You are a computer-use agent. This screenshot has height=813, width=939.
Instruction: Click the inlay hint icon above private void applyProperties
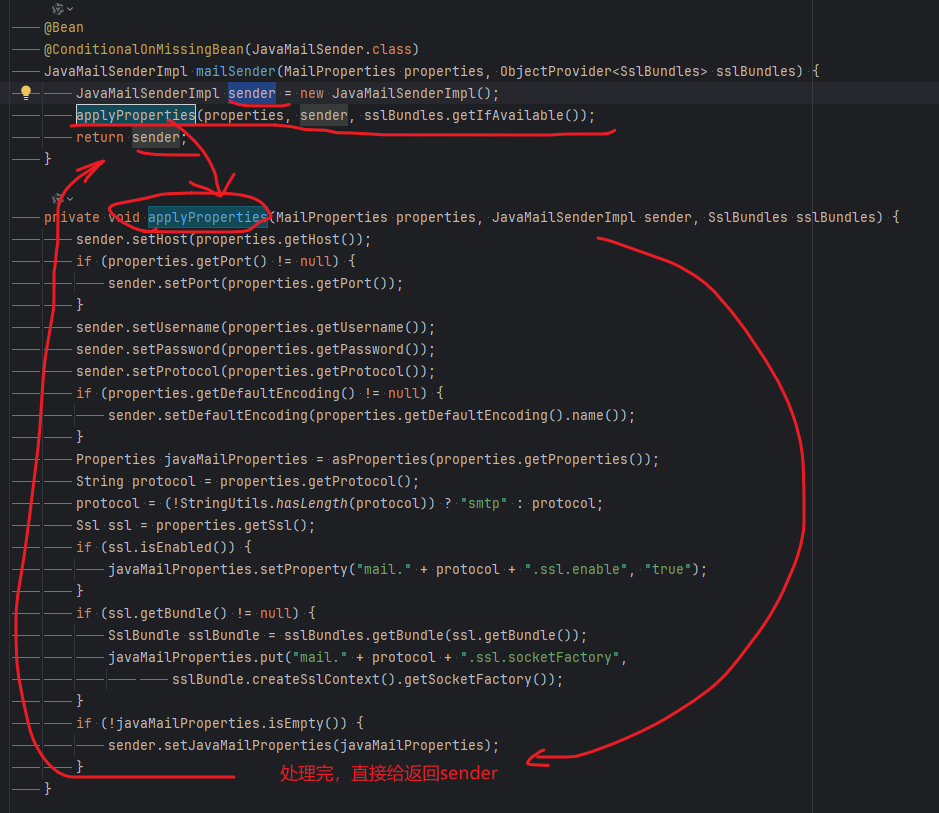coord(57,198)
